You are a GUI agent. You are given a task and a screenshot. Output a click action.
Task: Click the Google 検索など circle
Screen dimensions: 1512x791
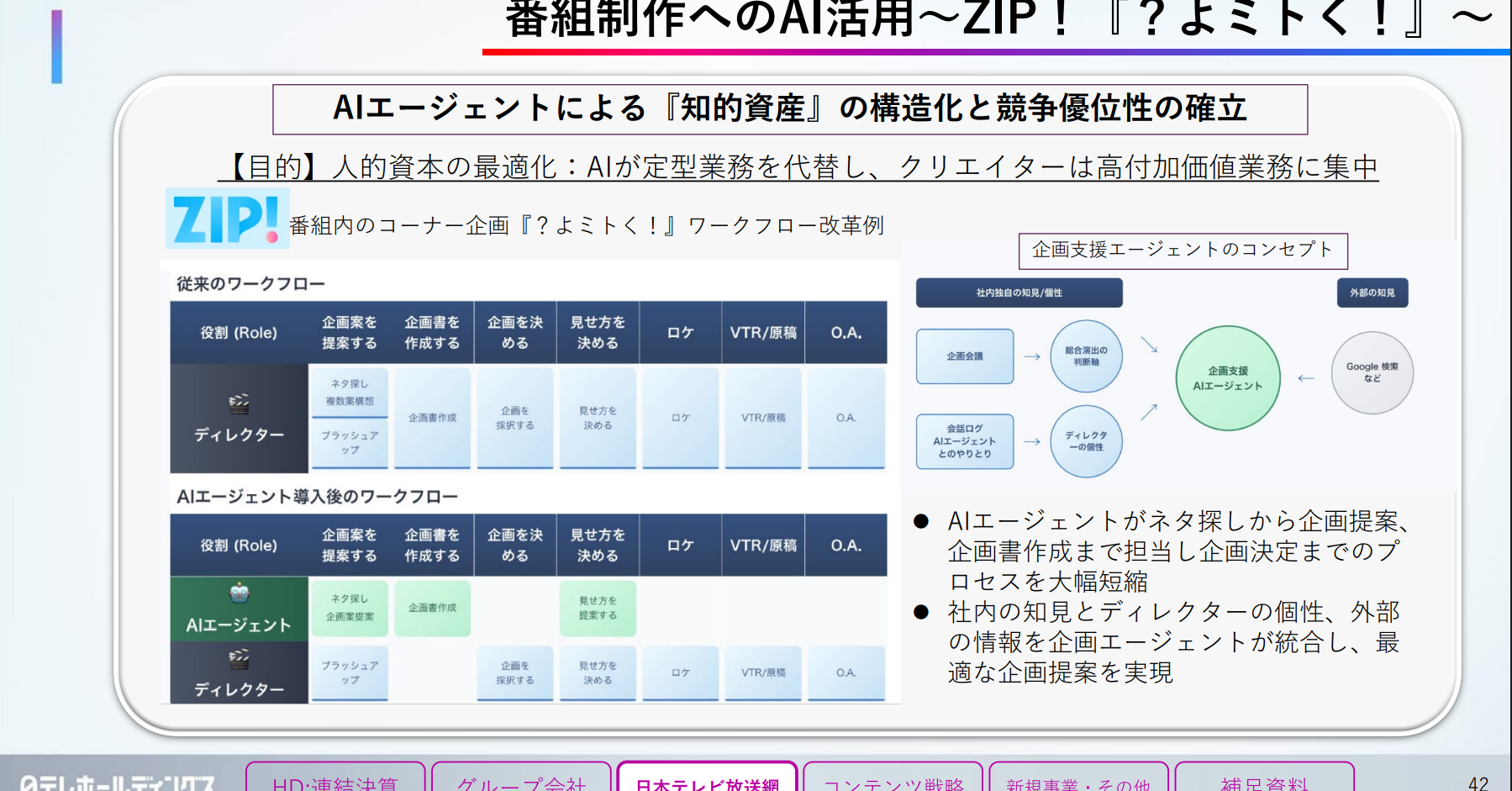(1372, 372)
